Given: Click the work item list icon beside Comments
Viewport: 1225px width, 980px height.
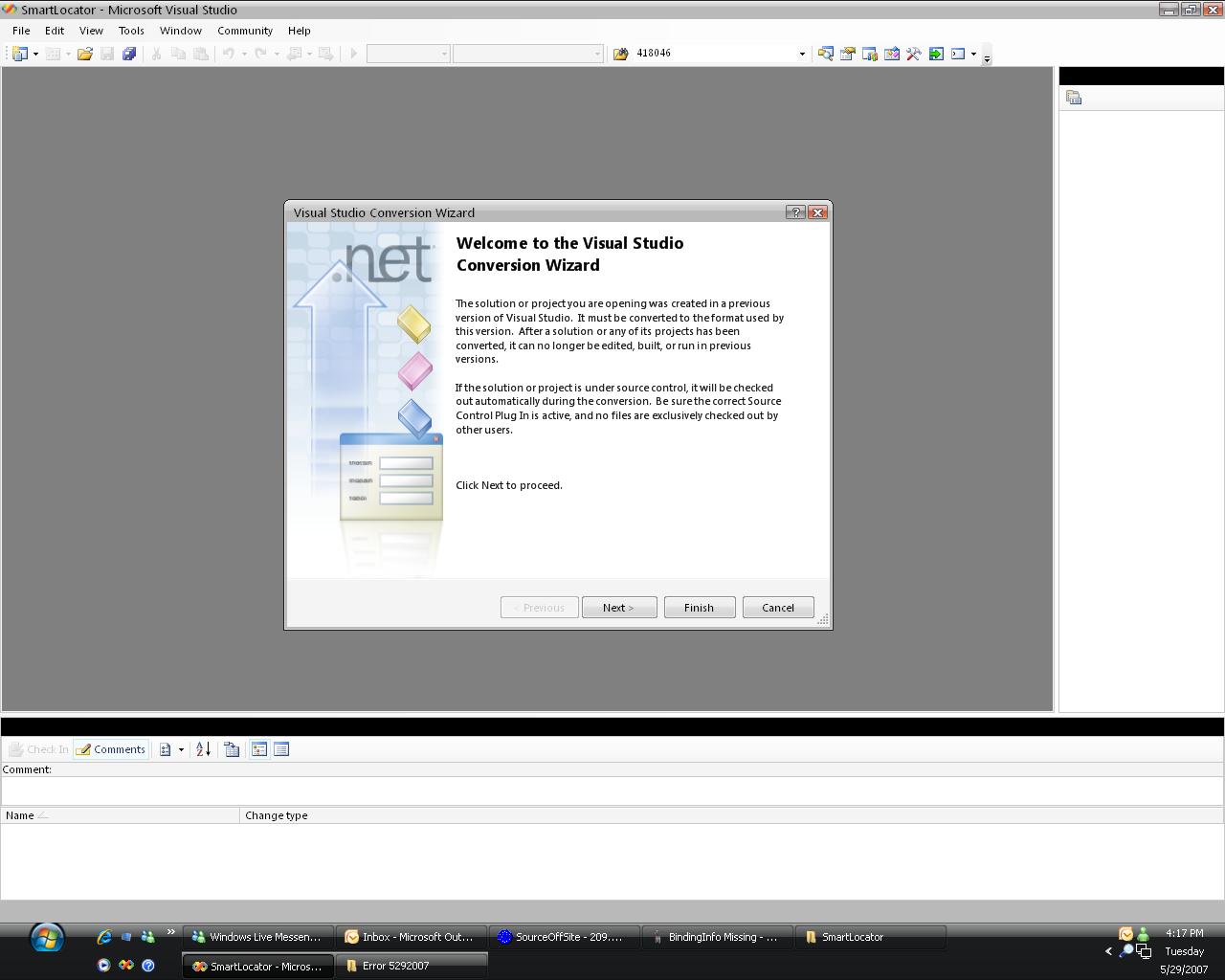Looking at the screenshot, I should click(x=166, y=749).
